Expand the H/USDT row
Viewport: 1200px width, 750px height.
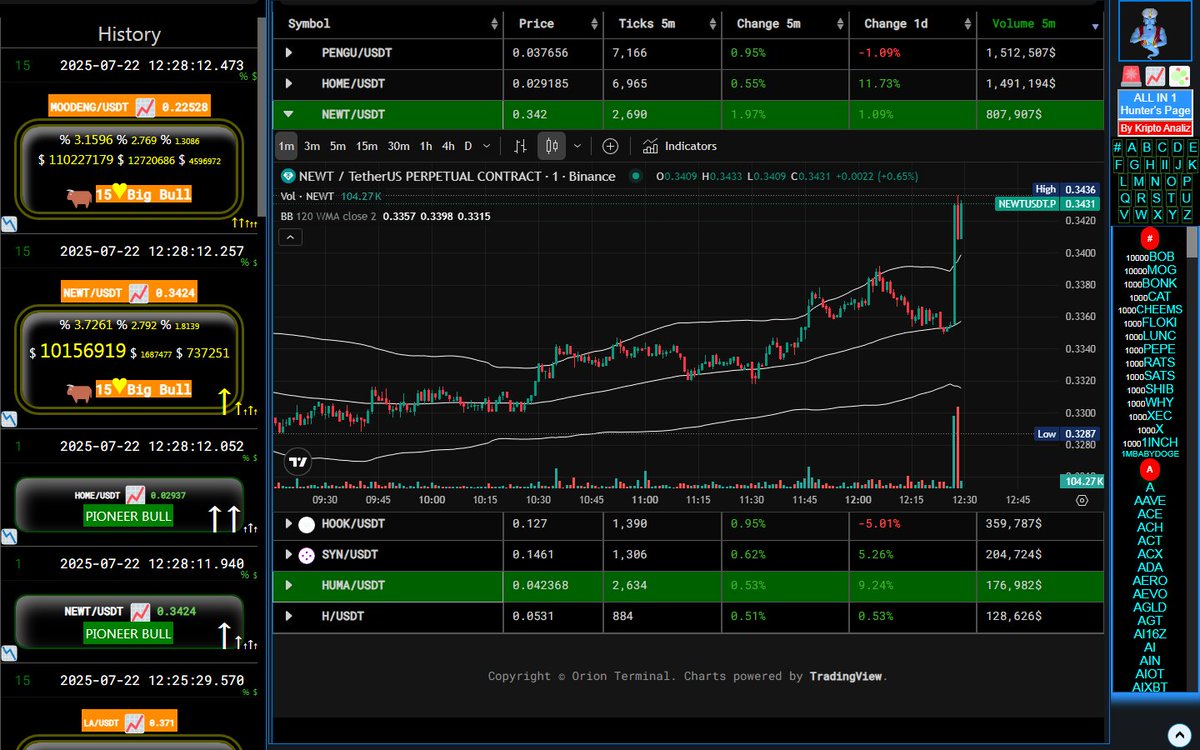(290, 616)
